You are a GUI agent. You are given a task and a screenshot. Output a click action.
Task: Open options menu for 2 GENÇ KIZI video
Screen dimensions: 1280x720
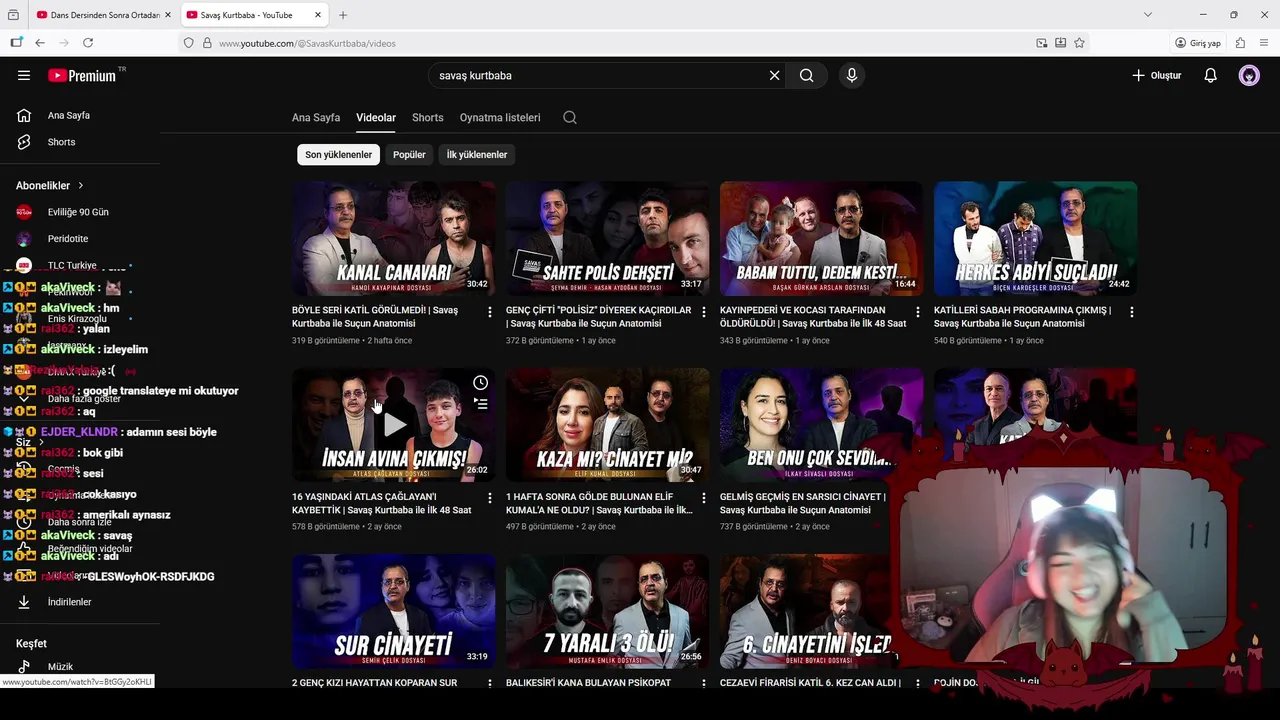pyautogui.click(x=489, y=684)
